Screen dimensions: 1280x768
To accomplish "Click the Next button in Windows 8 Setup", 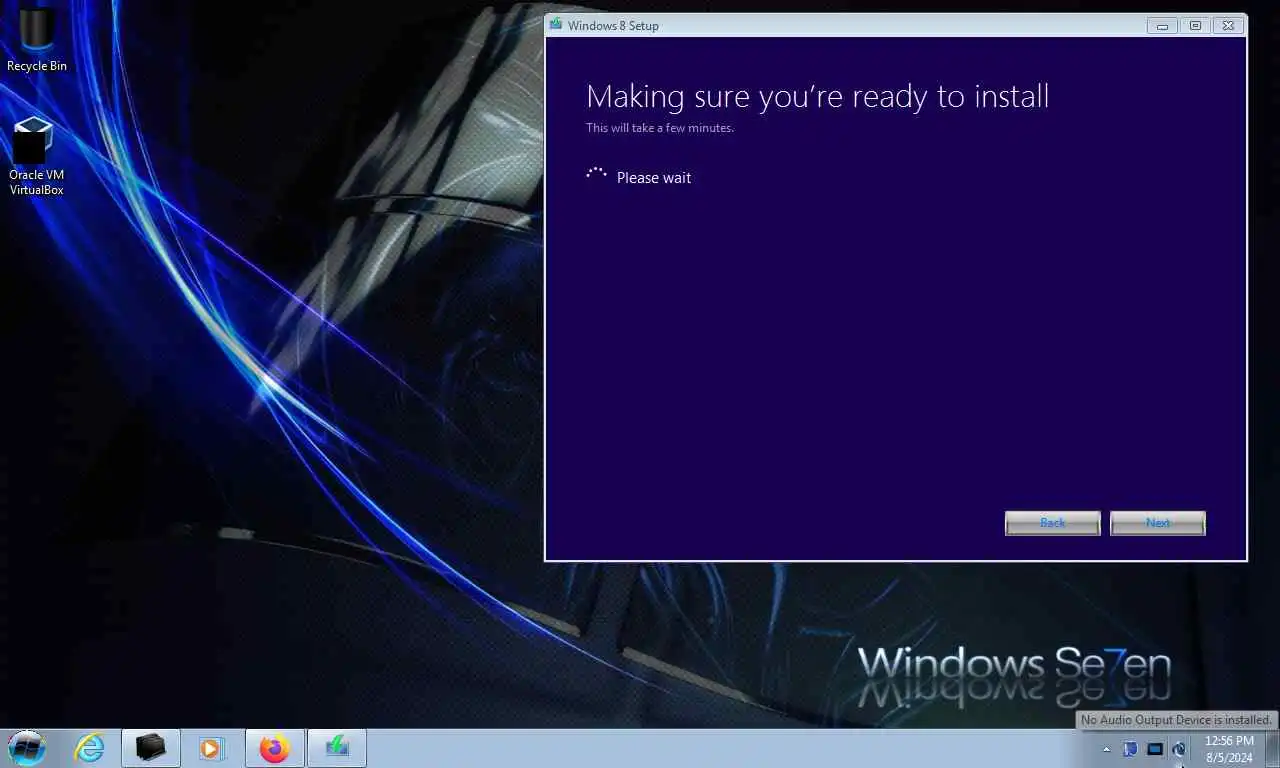I will tap(1157, 523).
